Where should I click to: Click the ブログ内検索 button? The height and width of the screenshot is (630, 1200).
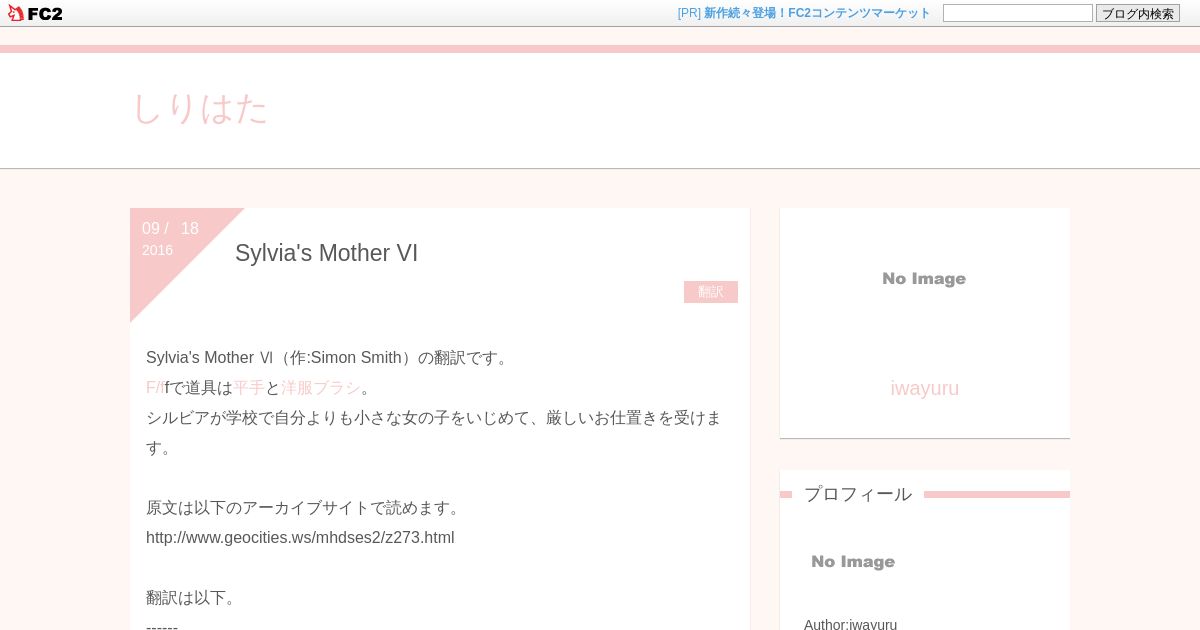(x=1138, y=13)
